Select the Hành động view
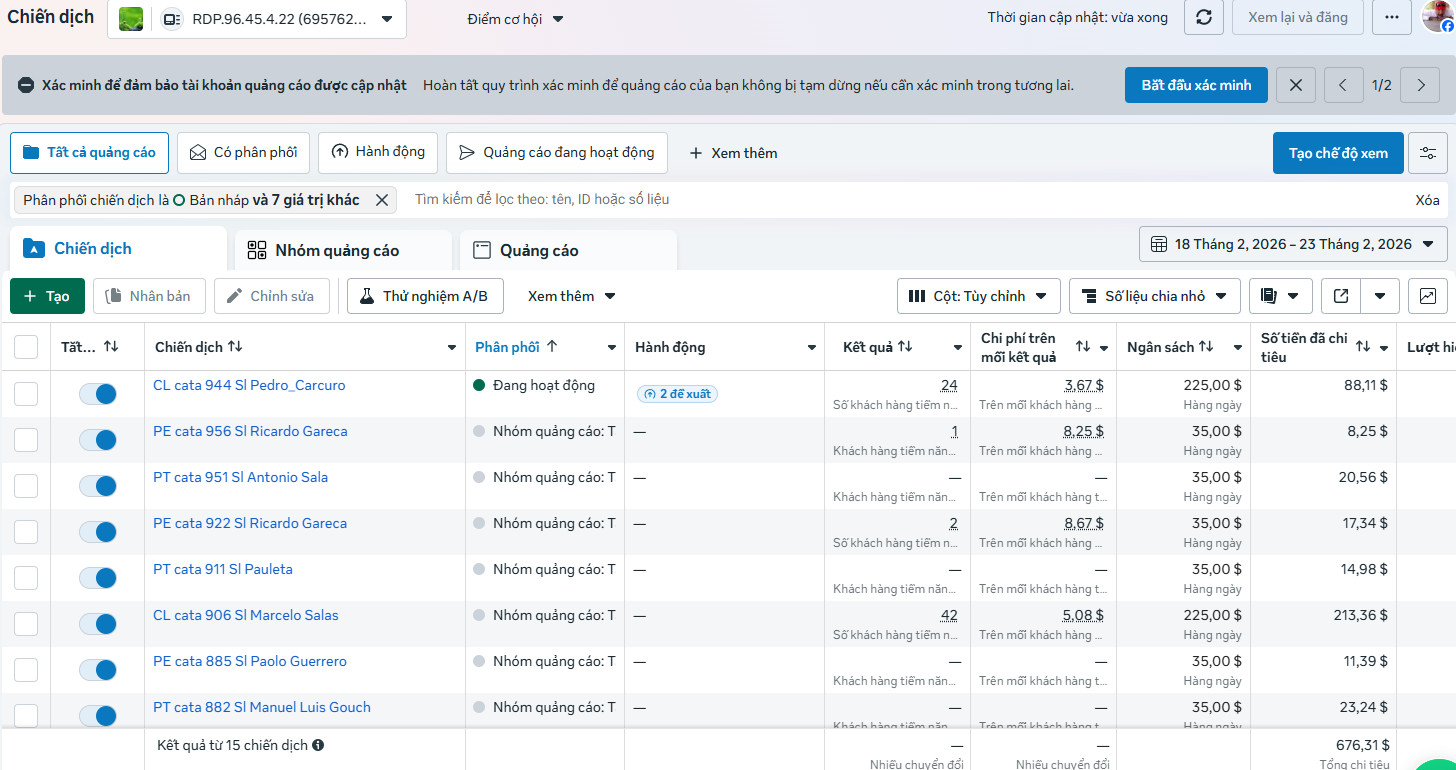The width and height of the screenshot is (1456, 770). [378, 153]
